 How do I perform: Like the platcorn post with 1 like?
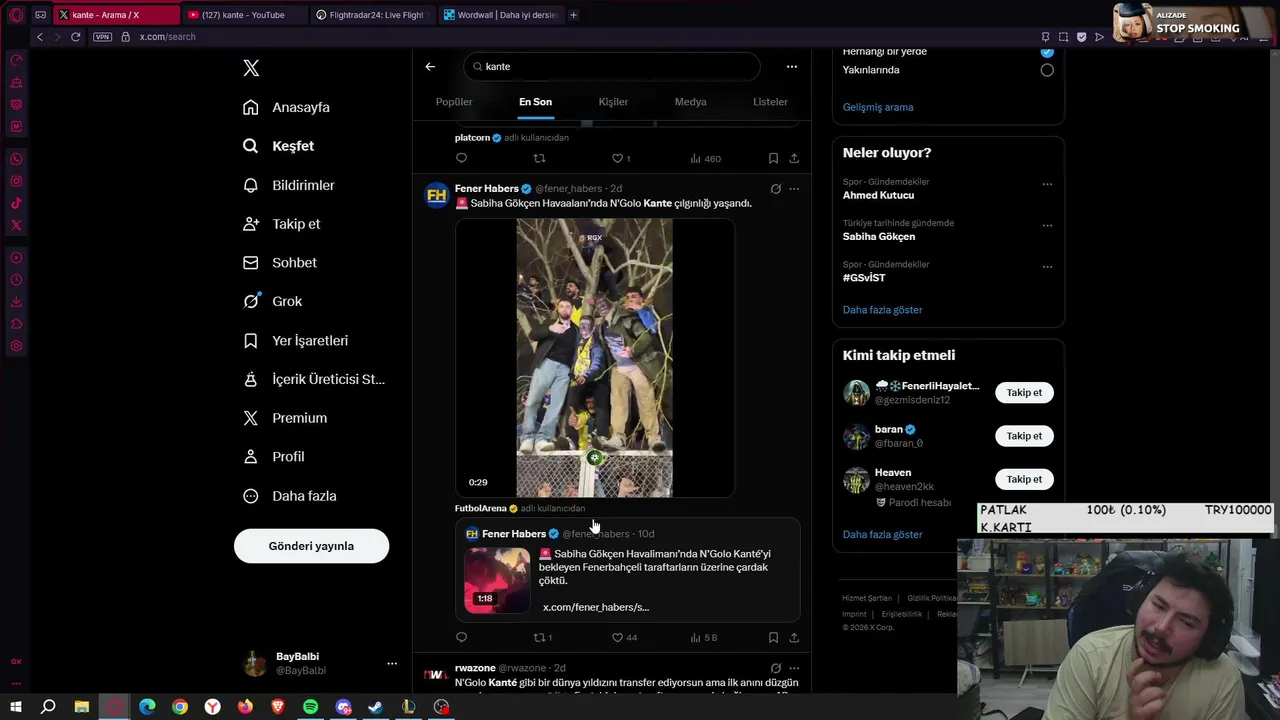pos(621,158)
